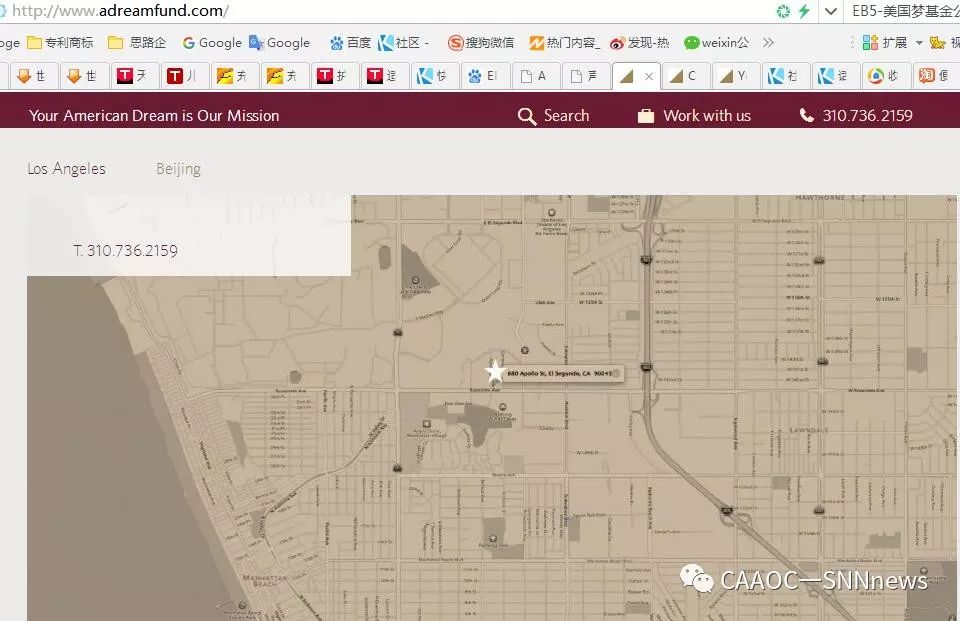The width and height of the screenshot is (960, 621).
Task: Close the active browser tab
Action: point(649,77)
